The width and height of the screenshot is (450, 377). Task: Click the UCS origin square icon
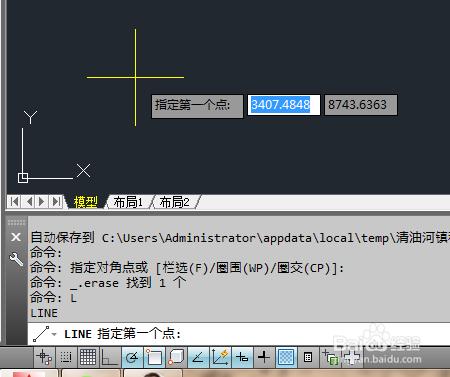click(x=23, y=178)
